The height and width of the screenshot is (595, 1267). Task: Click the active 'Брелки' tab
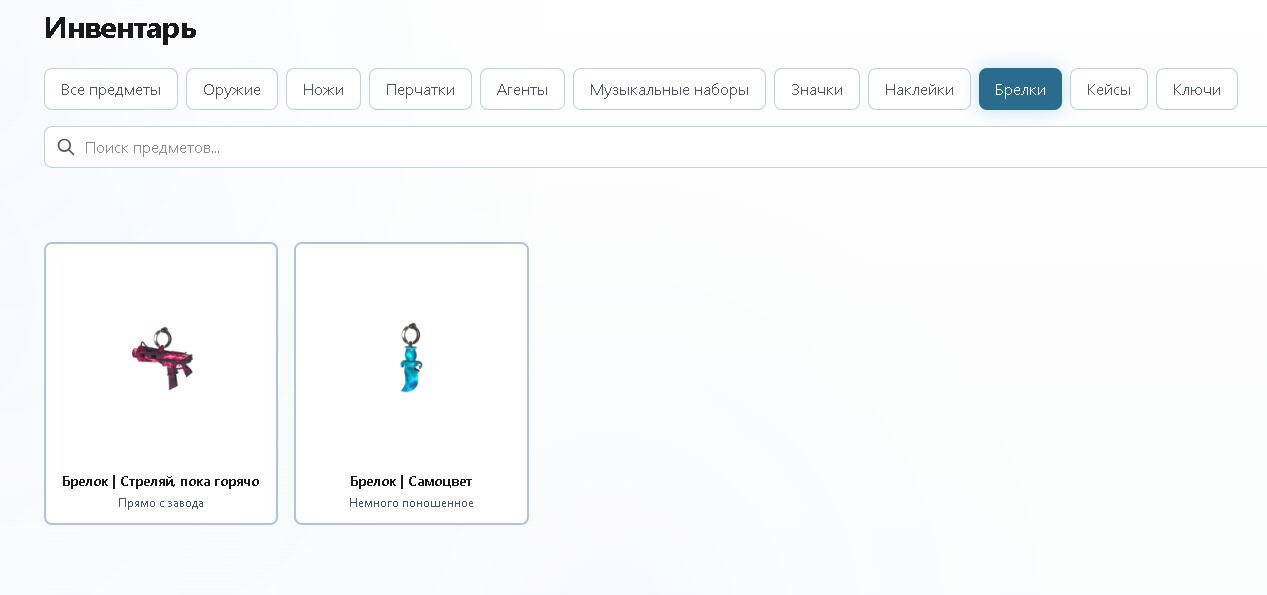point(1020,89)
